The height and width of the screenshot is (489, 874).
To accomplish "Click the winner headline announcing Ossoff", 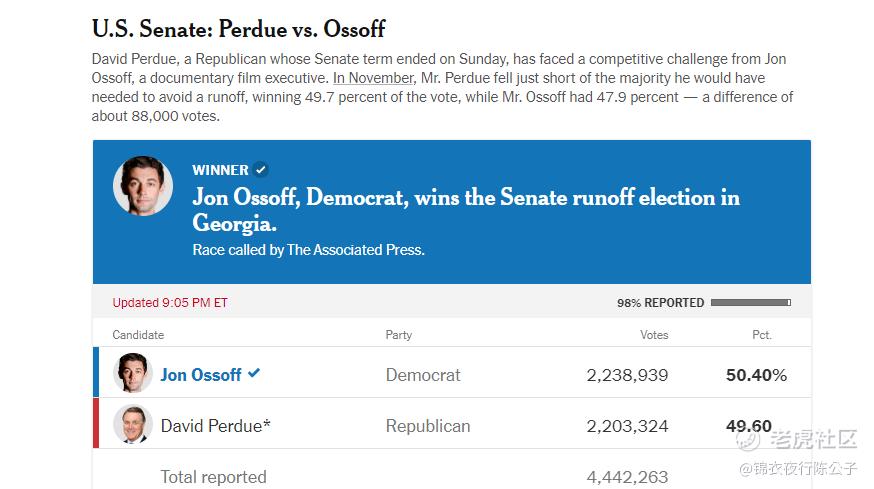I will click(x=466, y=210).
